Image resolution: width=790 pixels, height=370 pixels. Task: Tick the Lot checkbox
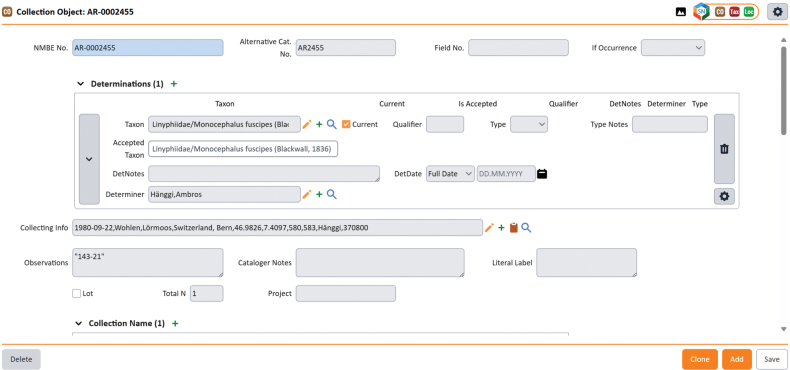click(77, 293)
